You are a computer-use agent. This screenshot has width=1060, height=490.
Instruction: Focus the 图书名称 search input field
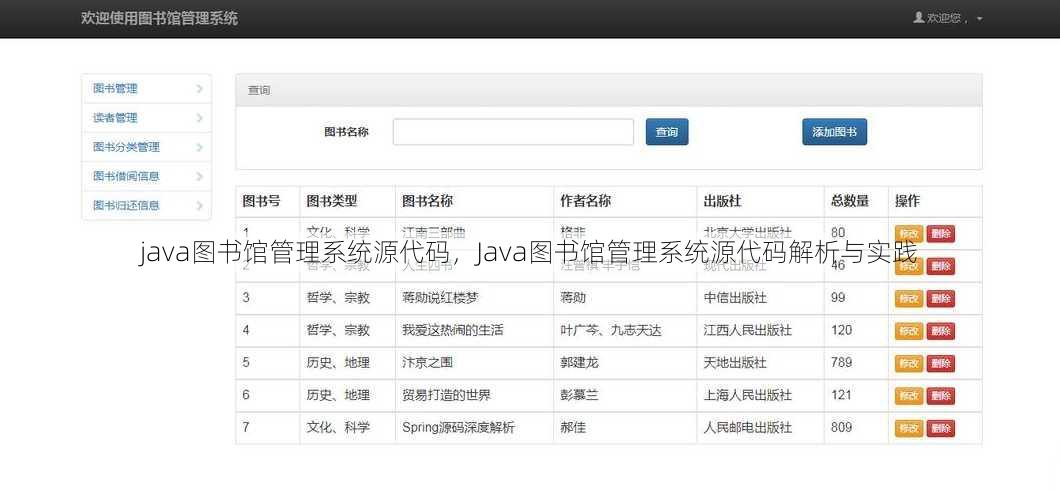(x=513, y=132)
